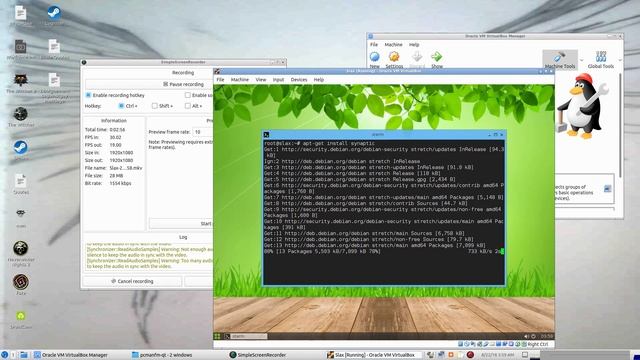
Task: Click the taskbar clock
Action: click(497, 355)
